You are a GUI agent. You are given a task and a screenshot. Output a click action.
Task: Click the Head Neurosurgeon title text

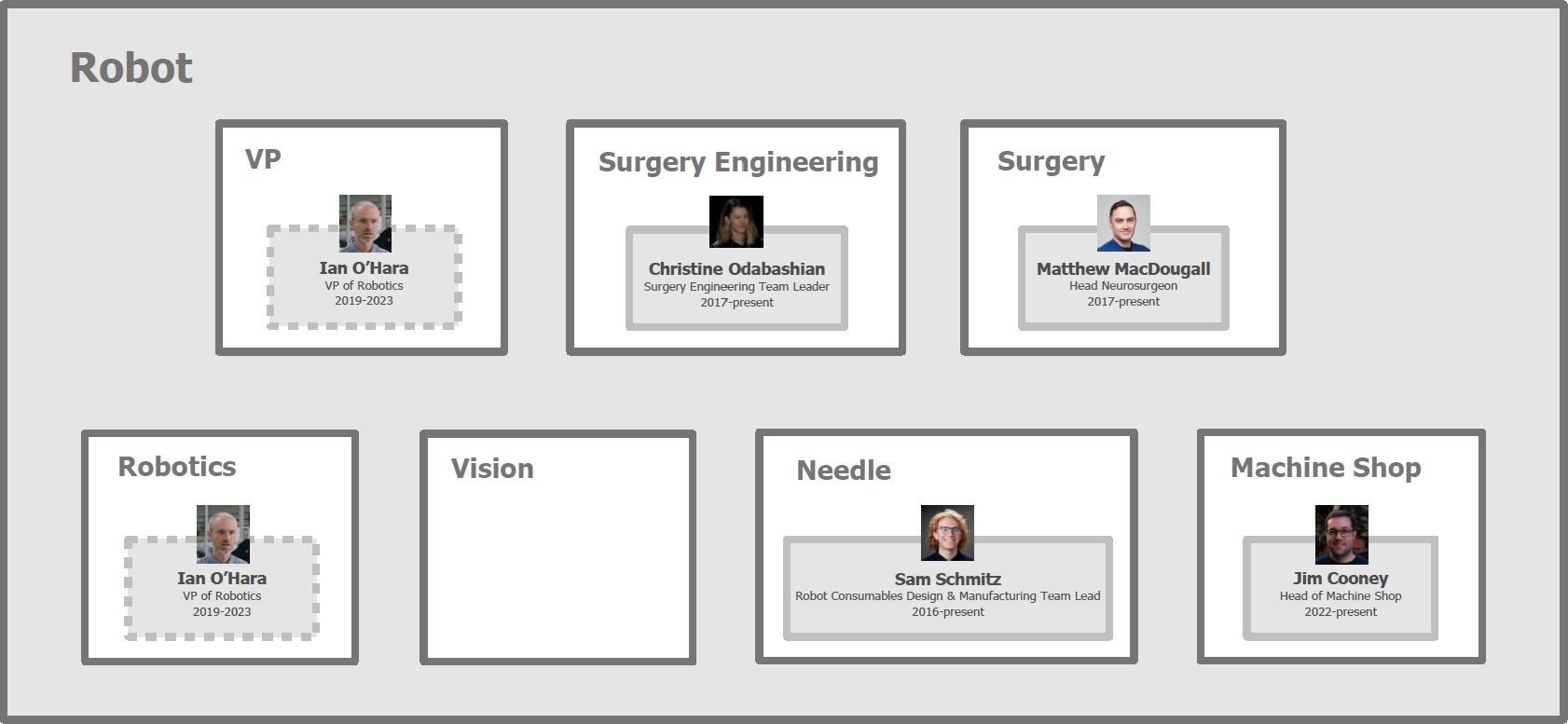[1123, 286]
